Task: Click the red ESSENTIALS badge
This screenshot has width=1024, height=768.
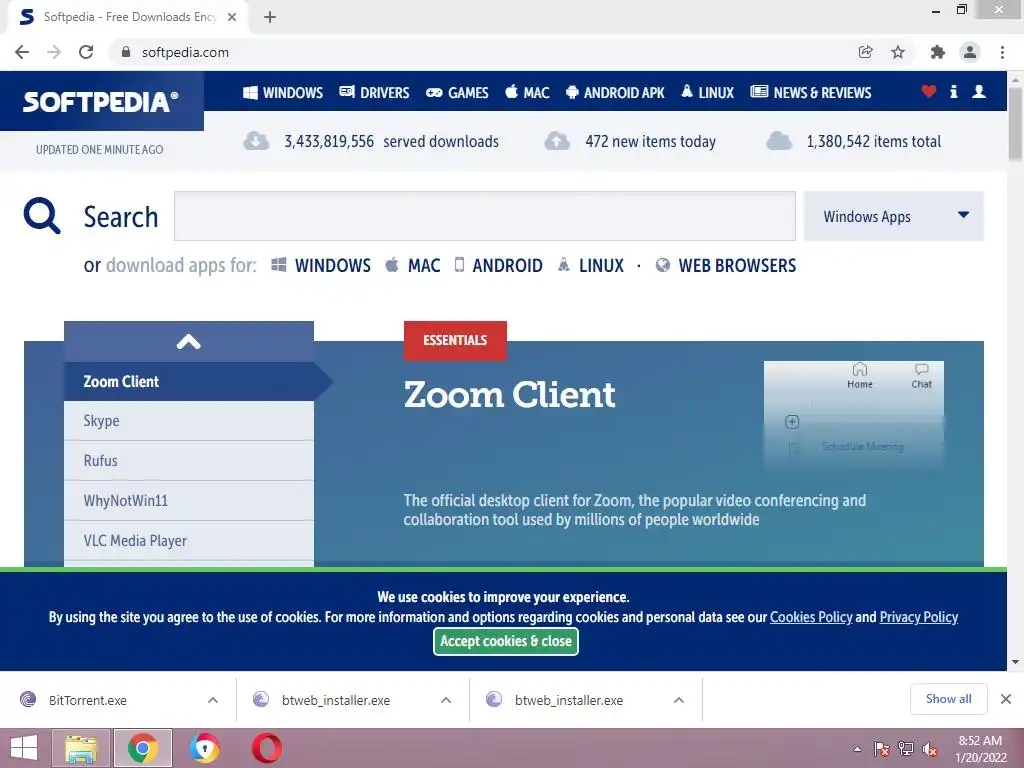Action: pos(455,340)
